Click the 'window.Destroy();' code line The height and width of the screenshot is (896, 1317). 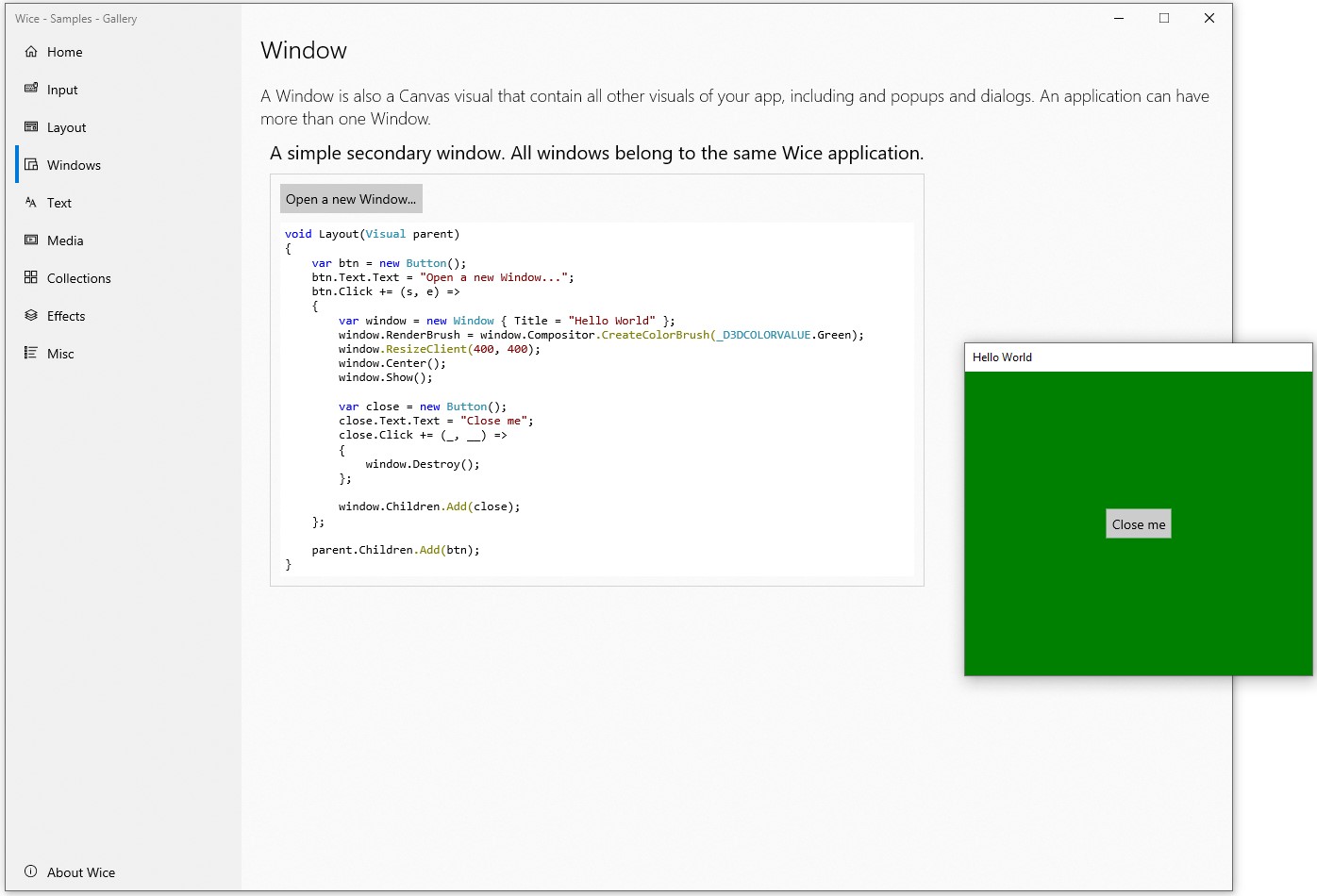pyautogui.click(x=423, y=464)
